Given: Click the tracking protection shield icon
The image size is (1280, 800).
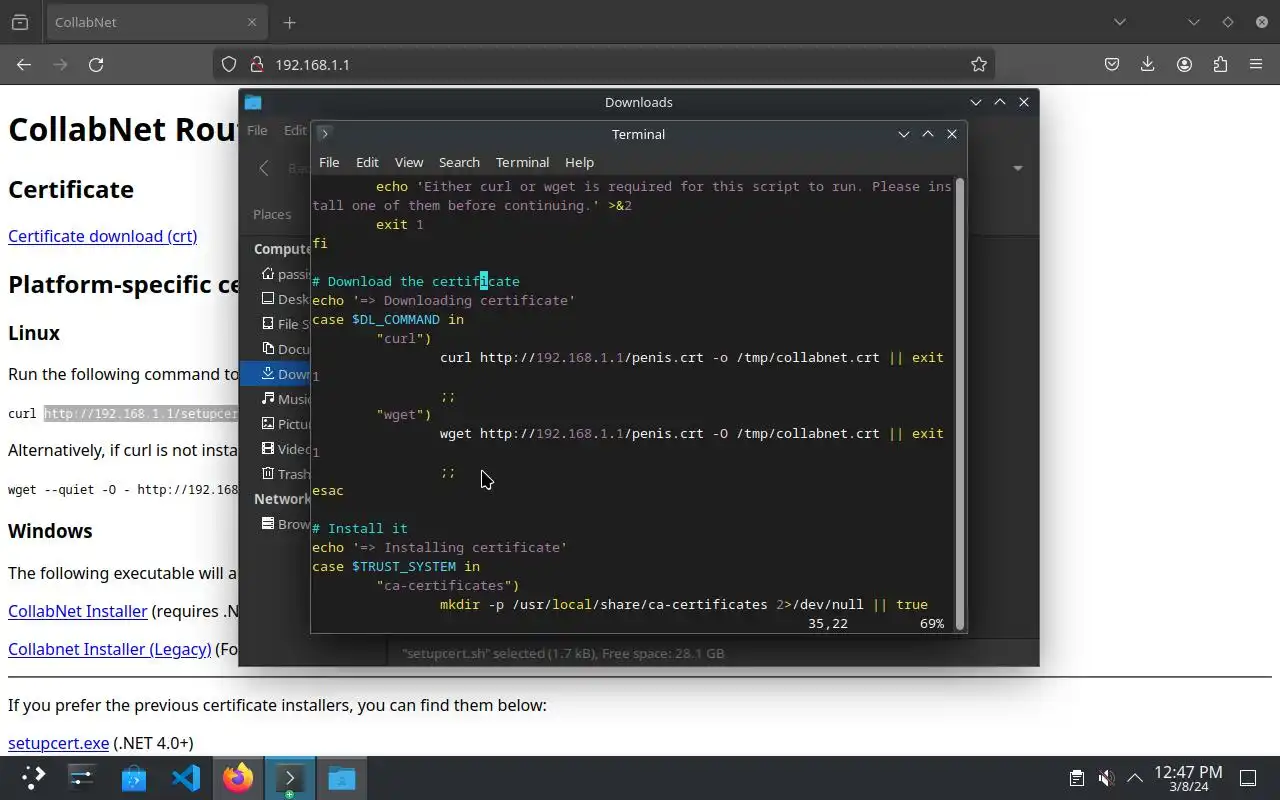Looking at the screenshot, I should coord(229,64).
